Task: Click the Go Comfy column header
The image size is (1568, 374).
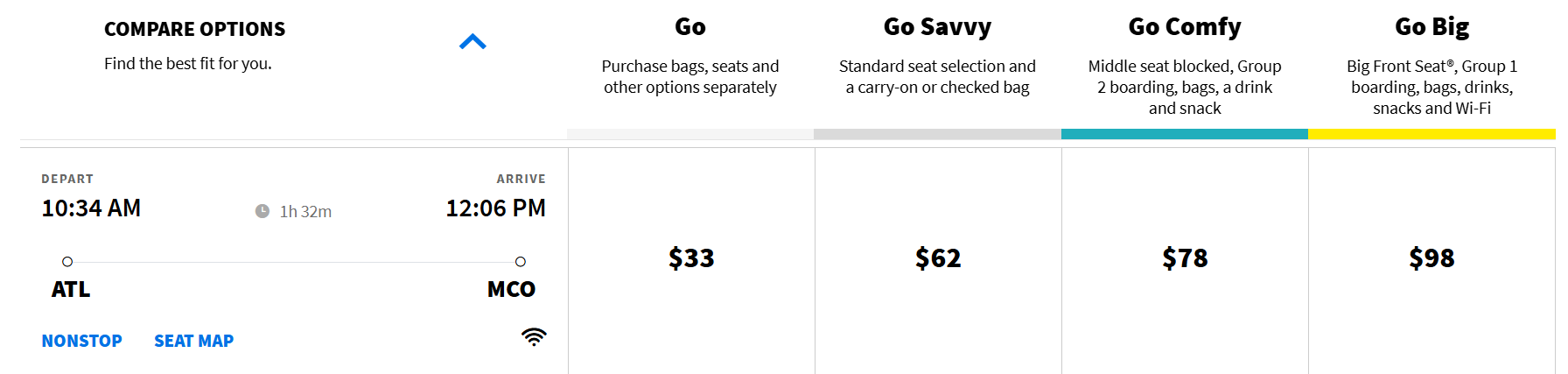Action: pyautogui.click(x=1185, y=27)
